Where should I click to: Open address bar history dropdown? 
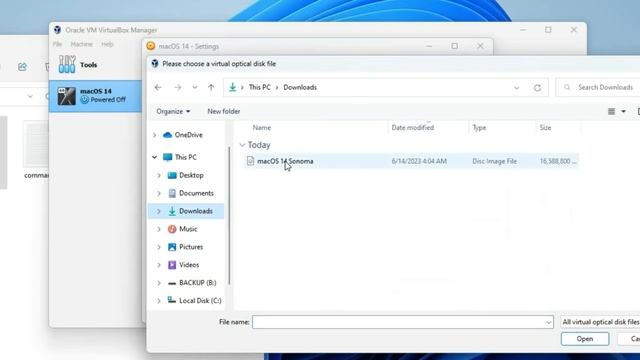[x=517, y=87]
